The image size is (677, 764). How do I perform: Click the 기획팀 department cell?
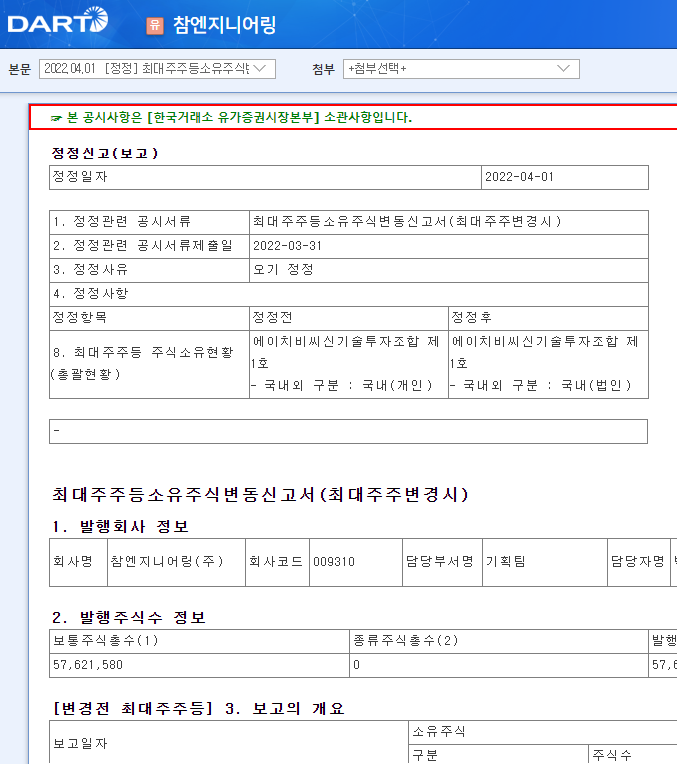(x=545, y=562)
